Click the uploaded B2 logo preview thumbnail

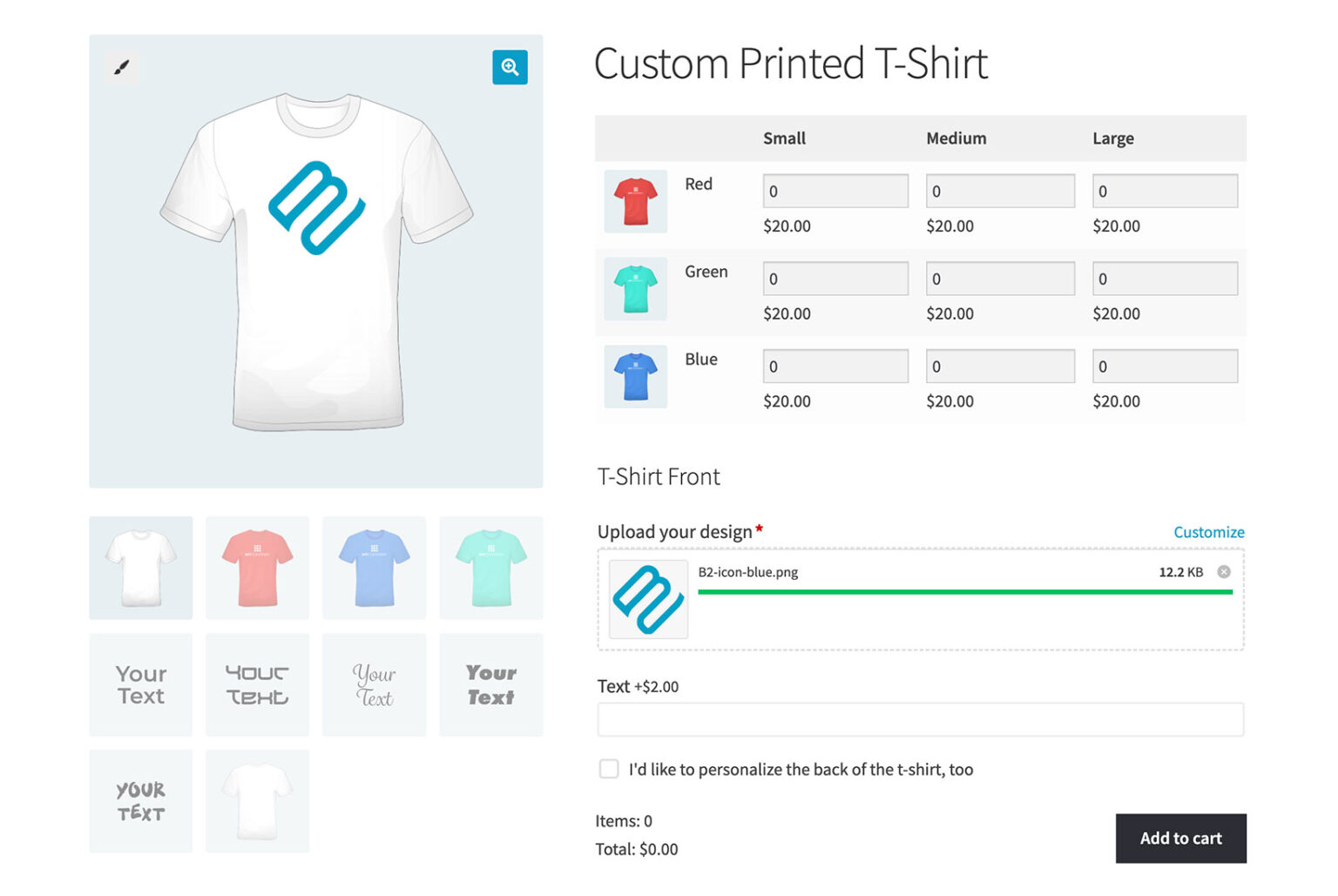click(x=648, y=599)
